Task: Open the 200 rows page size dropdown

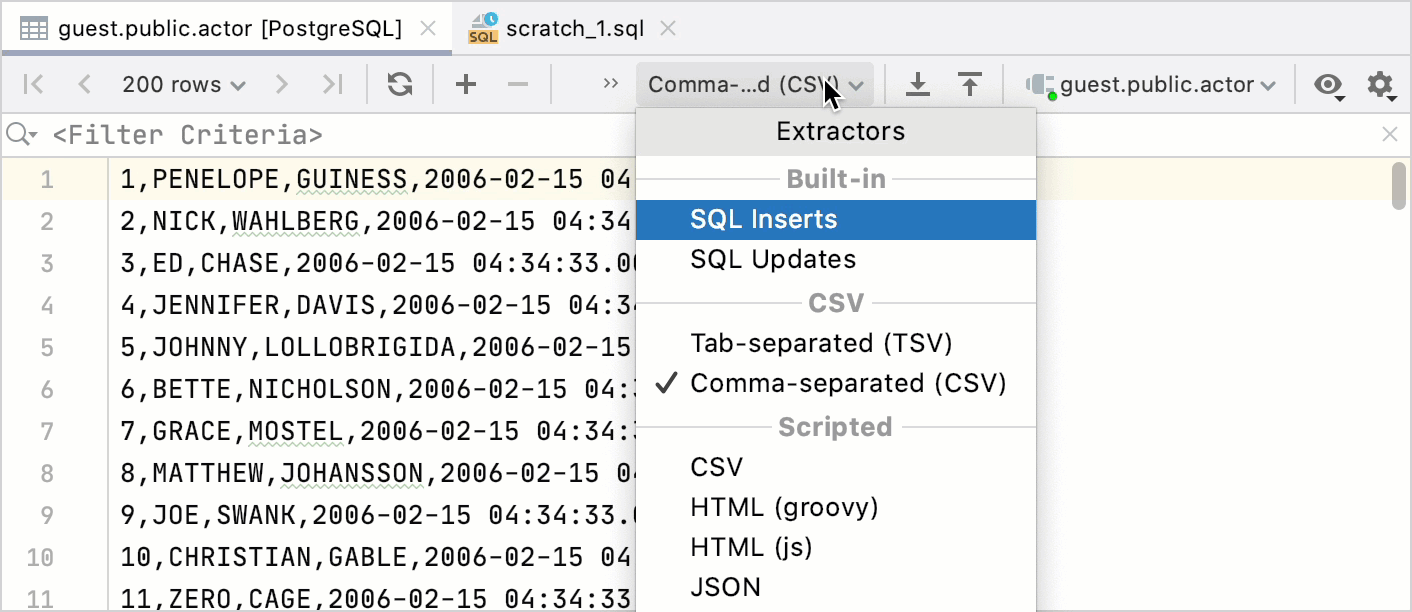Action: pyautogui.click(x=183, y=84)
